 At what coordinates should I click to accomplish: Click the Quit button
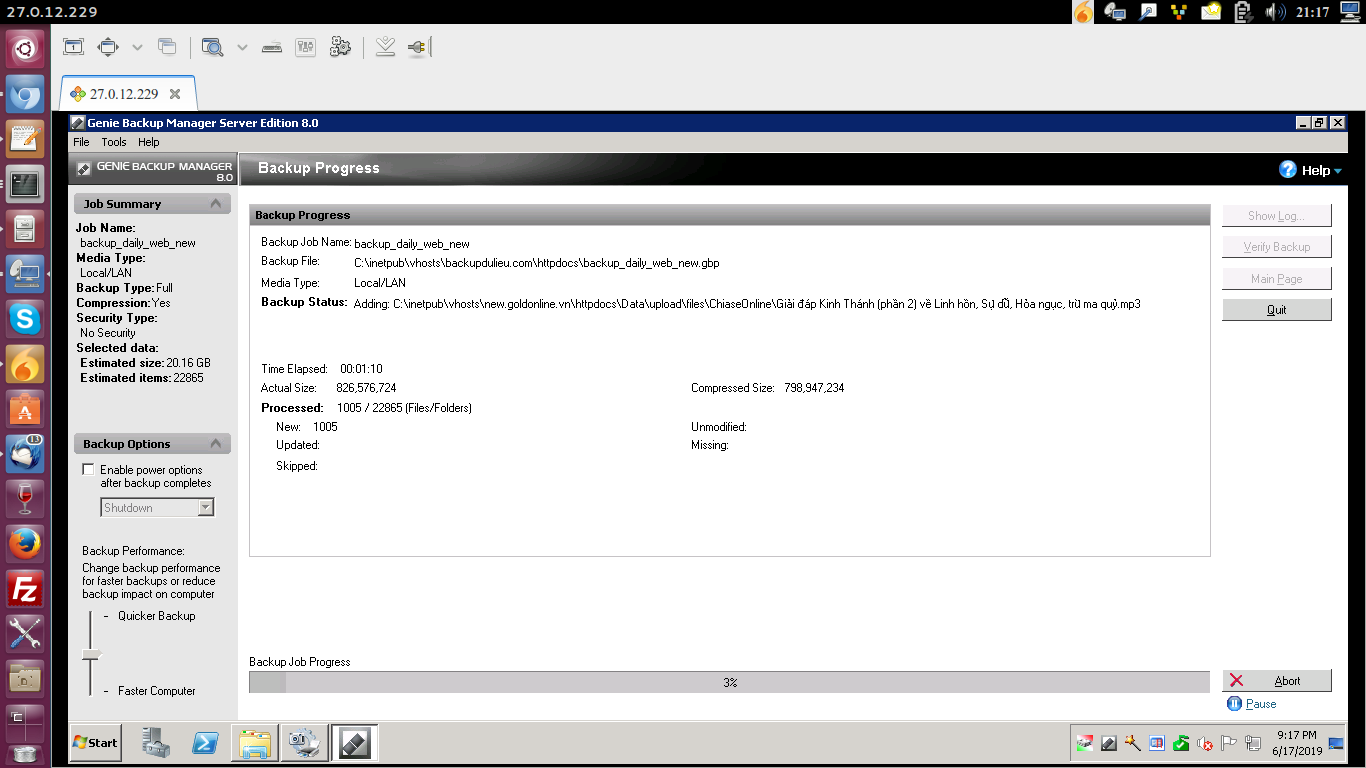point(1277,310)
